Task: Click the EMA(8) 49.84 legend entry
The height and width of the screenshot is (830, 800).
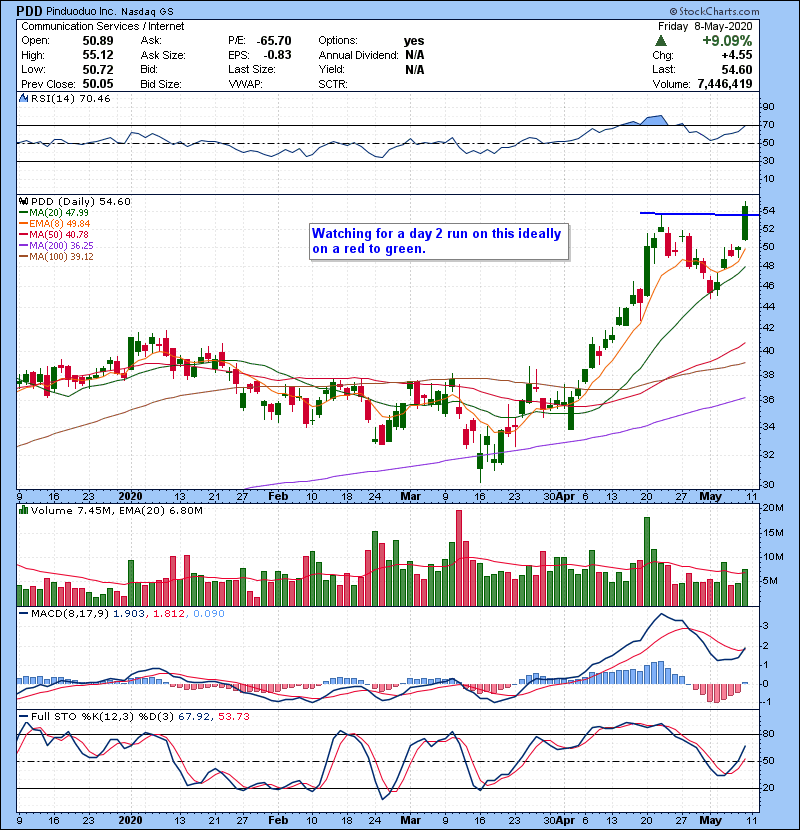Action: point(55,223)
